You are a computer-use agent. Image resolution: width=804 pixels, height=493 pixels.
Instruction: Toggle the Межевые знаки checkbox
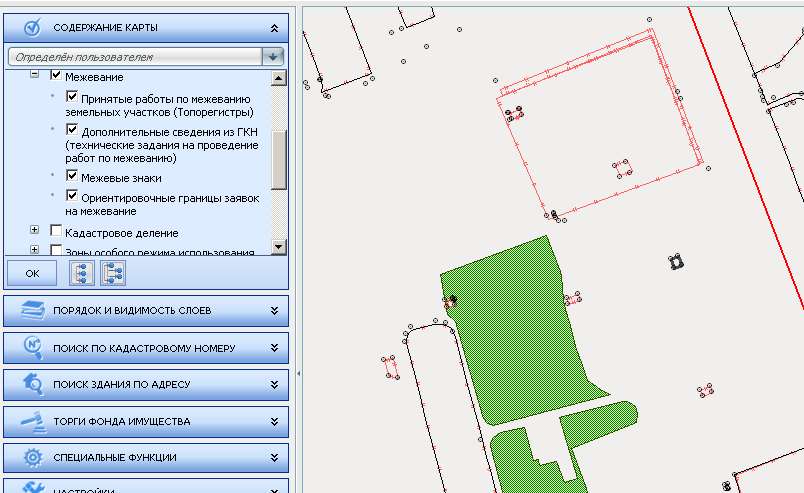click(x=72, y=176)
